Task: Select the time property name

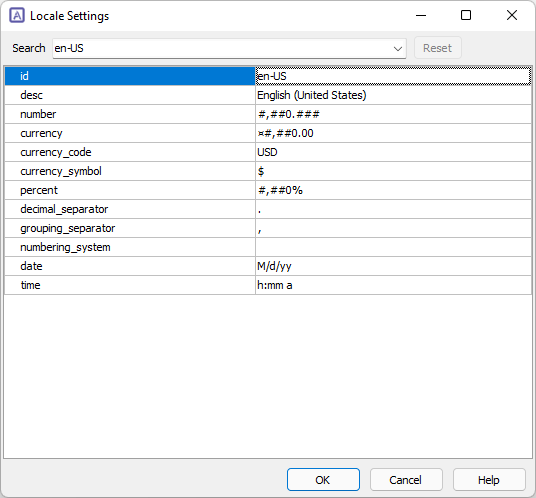Action: pos(30,285)
